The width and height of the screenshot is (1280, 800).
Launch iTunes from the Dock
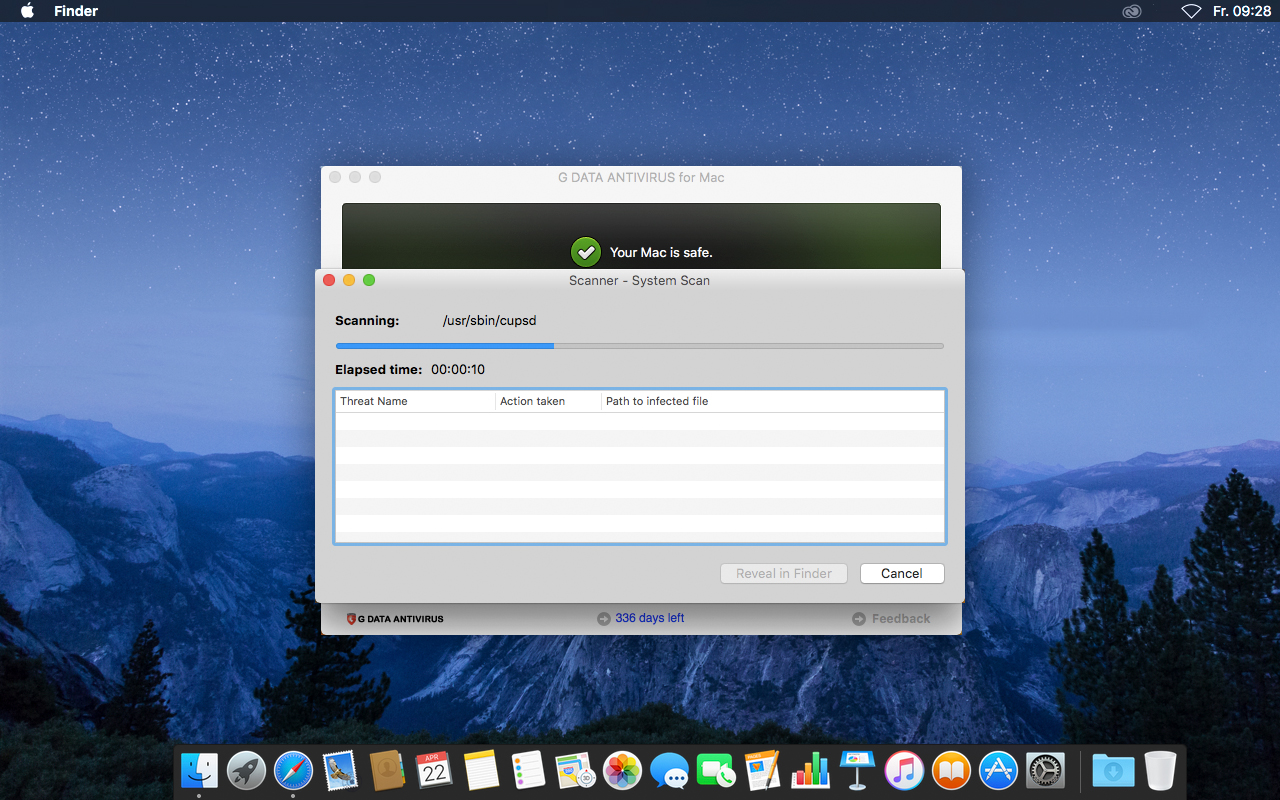[x=904, y=770]
